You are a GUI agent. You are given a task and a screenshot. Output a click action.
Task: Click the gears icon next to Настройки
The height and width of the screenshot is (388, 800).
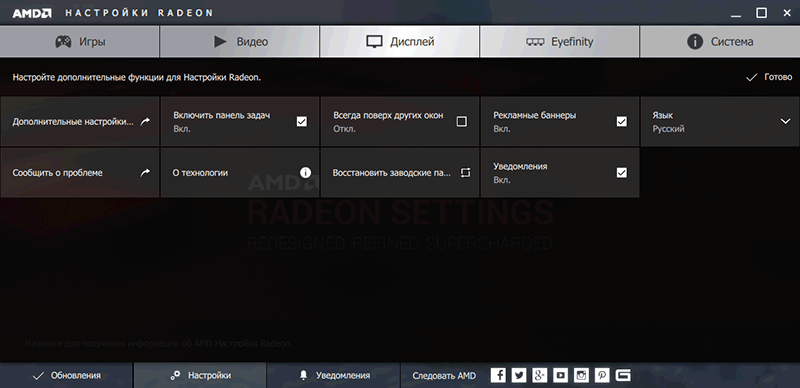175,376
